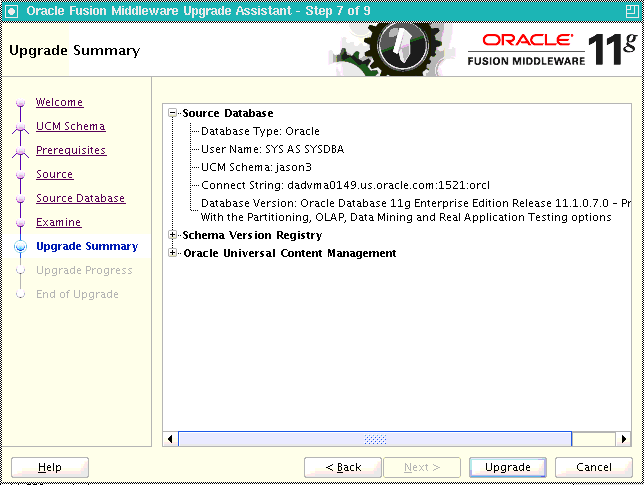
Task: Select the 'Database Type: Oracle' row
Action: 260,131
